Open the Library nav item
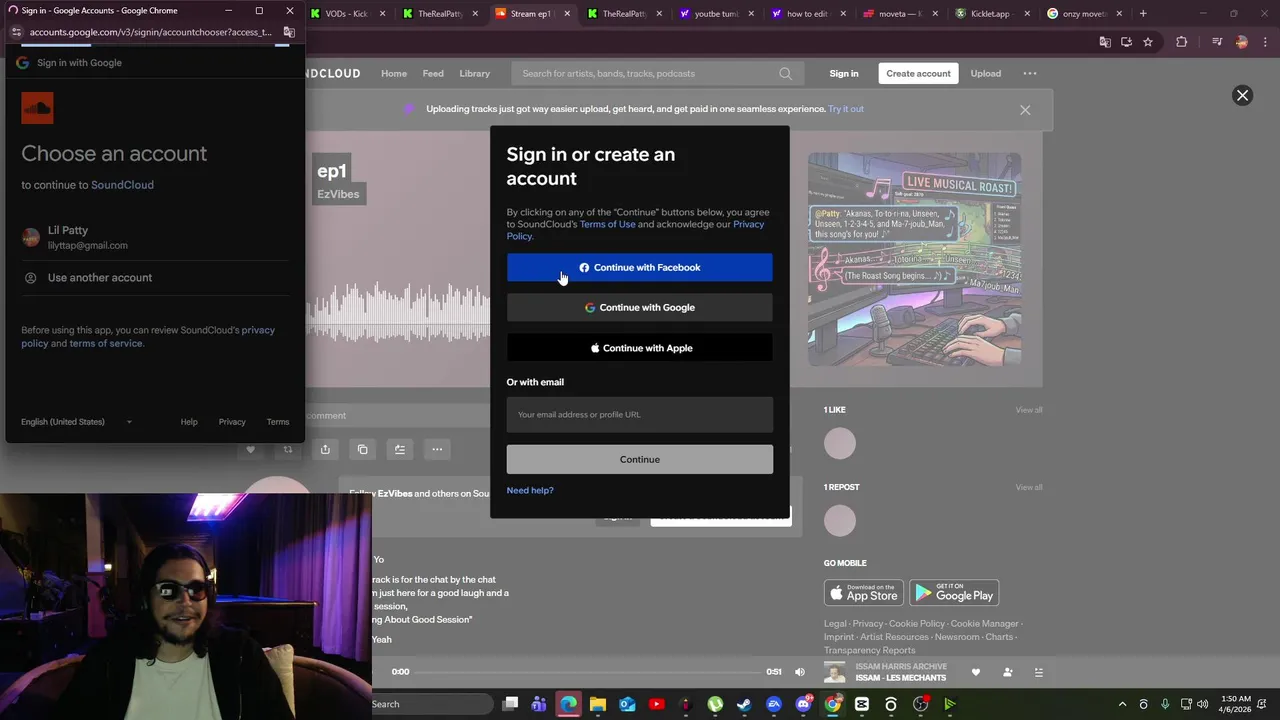The image size is (1280, 720). click(475, 73)
